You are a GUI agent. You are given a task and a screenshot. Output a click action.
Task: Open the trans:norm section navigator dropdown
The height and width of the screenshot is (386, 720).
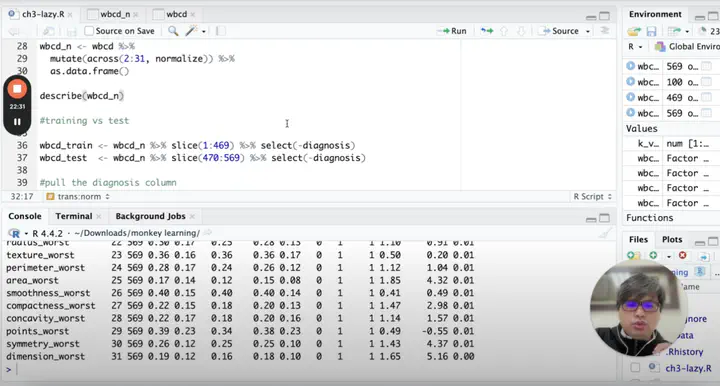79,196
